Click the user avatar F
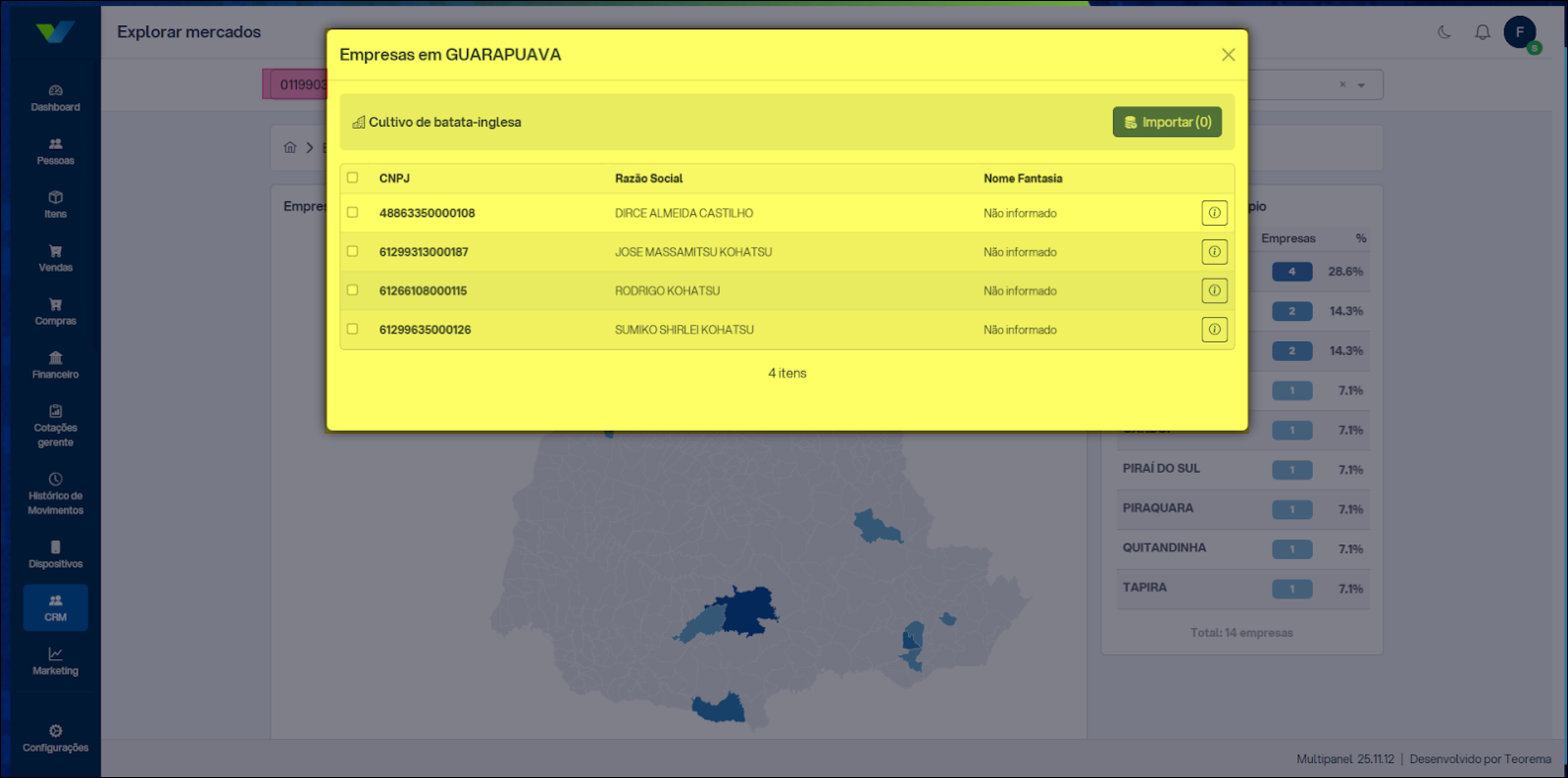The width and height of the screenshot is (1568, 778). (x=1520, y=32)
